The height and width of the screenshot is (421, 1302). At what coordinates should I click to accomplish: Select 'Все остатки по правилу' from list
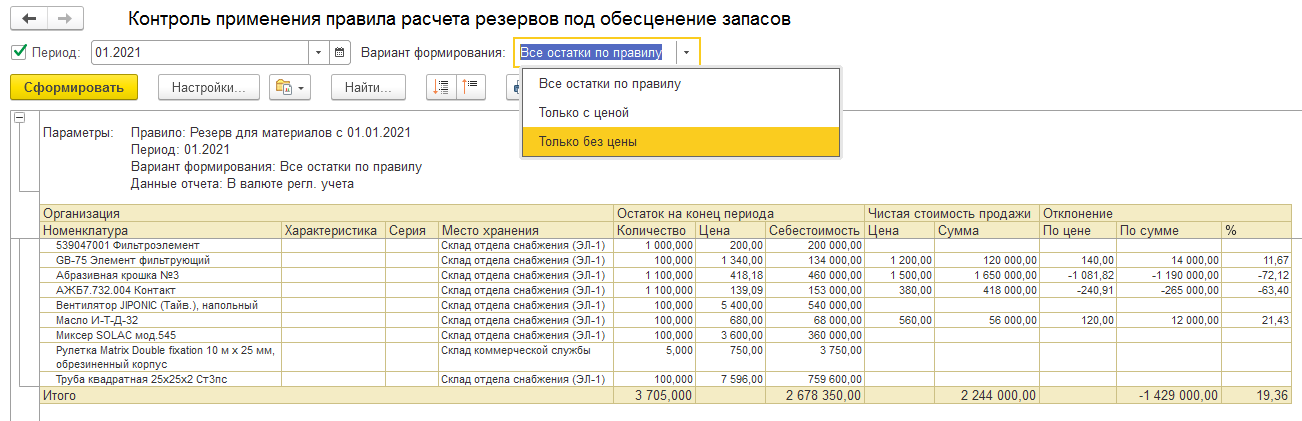(609, 84)
